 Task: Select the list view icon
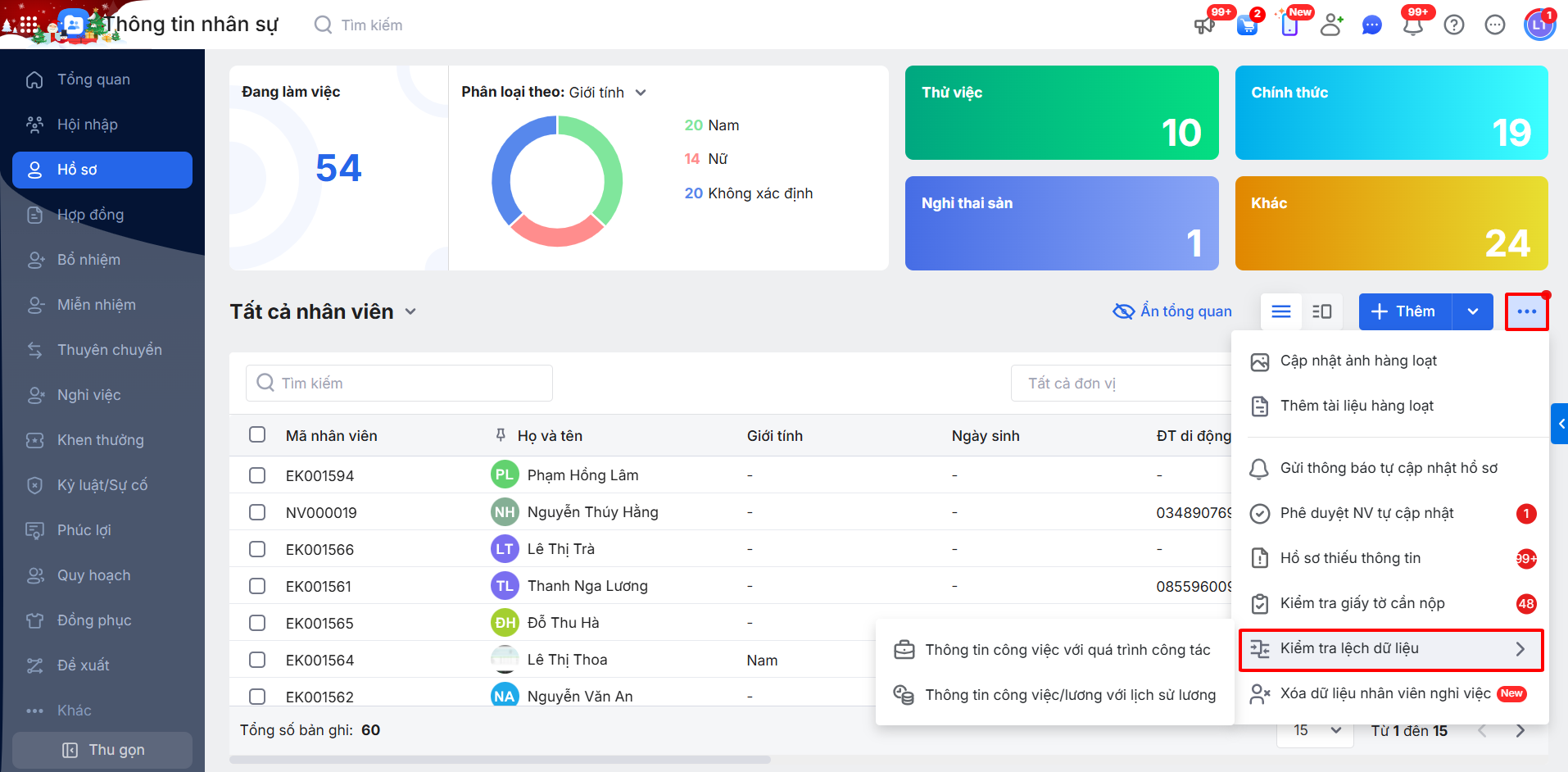(x=1281, y=311)
